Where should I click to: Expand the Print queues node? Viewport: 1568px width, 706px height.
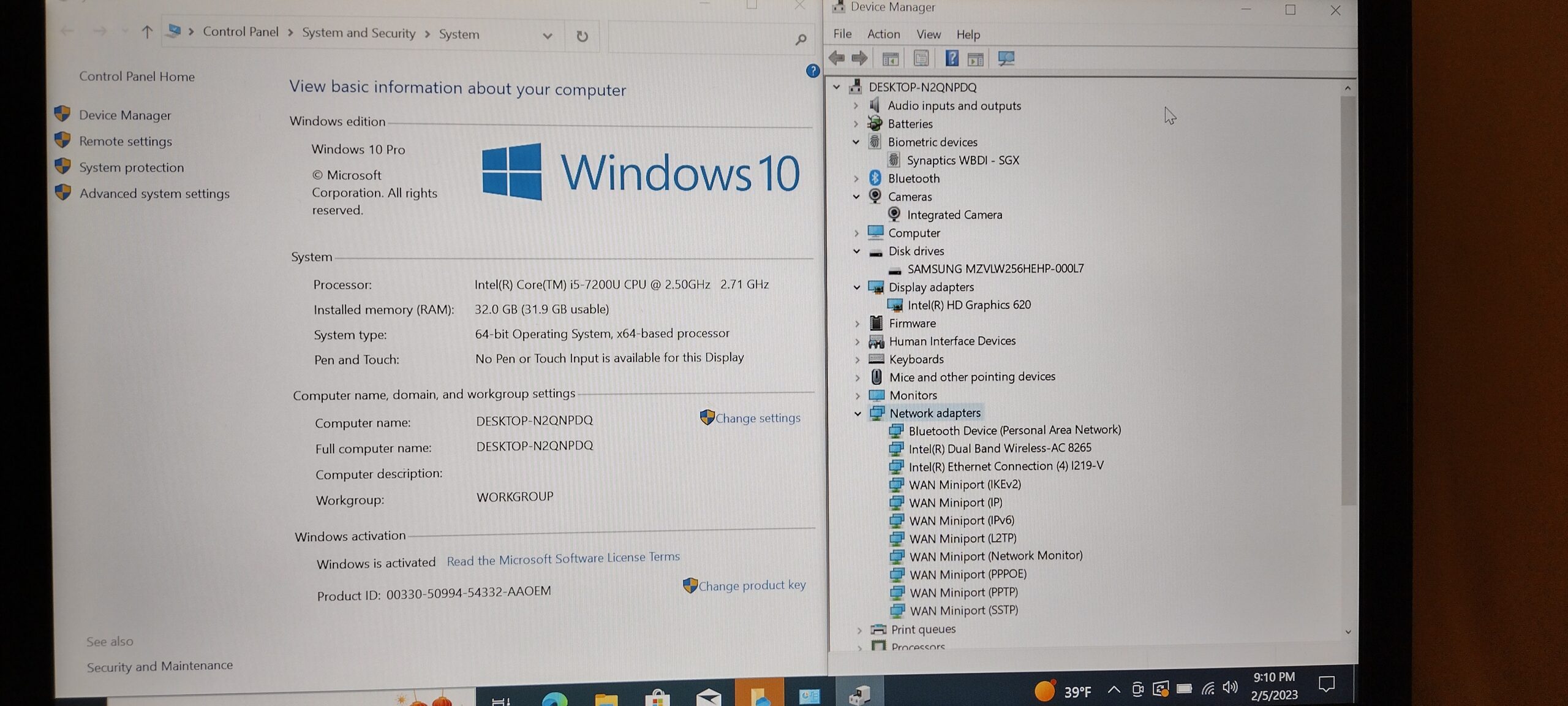(859, 630)
